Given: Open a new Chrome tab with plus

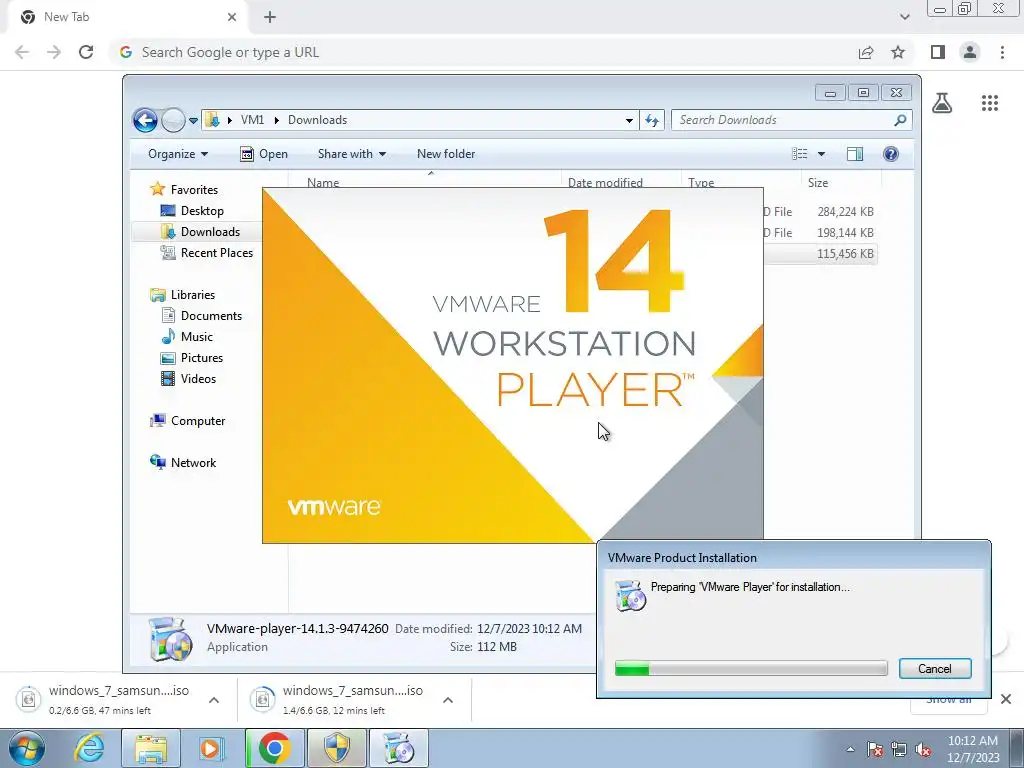Looking at the screenshot, I should (270, 17).
